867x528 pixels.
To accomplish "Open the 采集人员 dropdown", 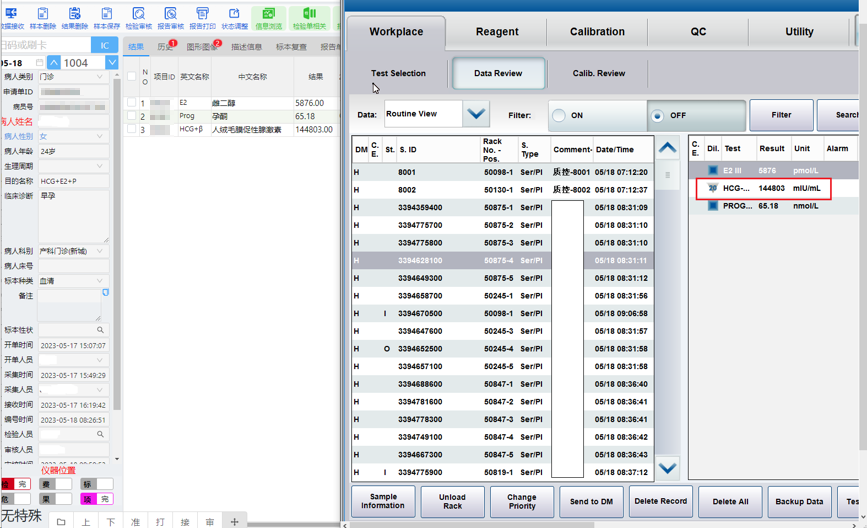I will tap(100, 390).
